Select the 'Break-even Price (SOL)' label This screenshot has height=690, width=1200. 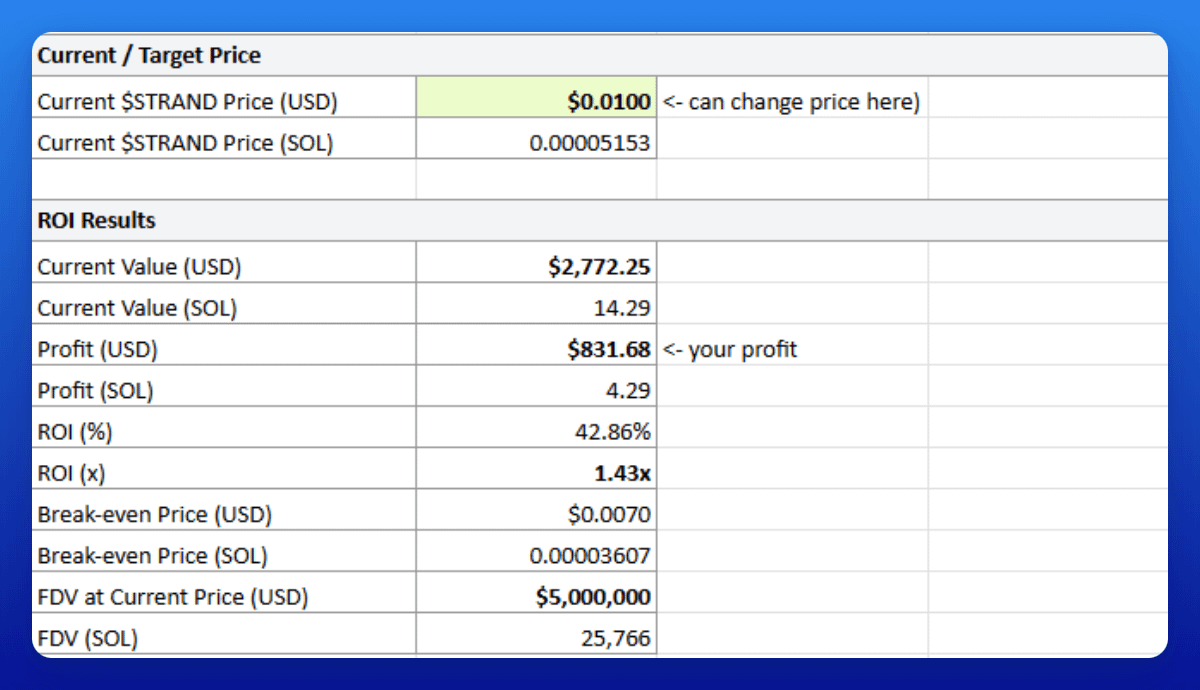click(152, 556)
